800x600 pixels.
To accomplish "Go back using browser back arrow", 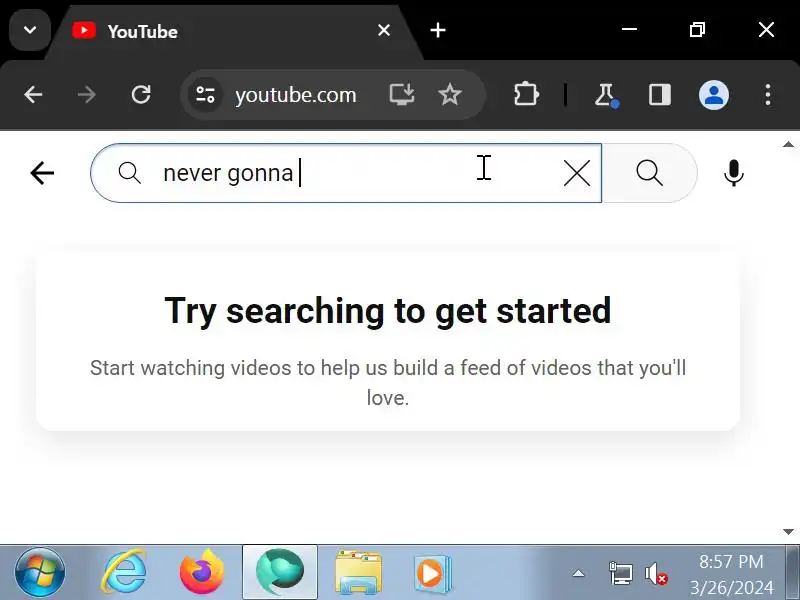I will click(33, 95).
